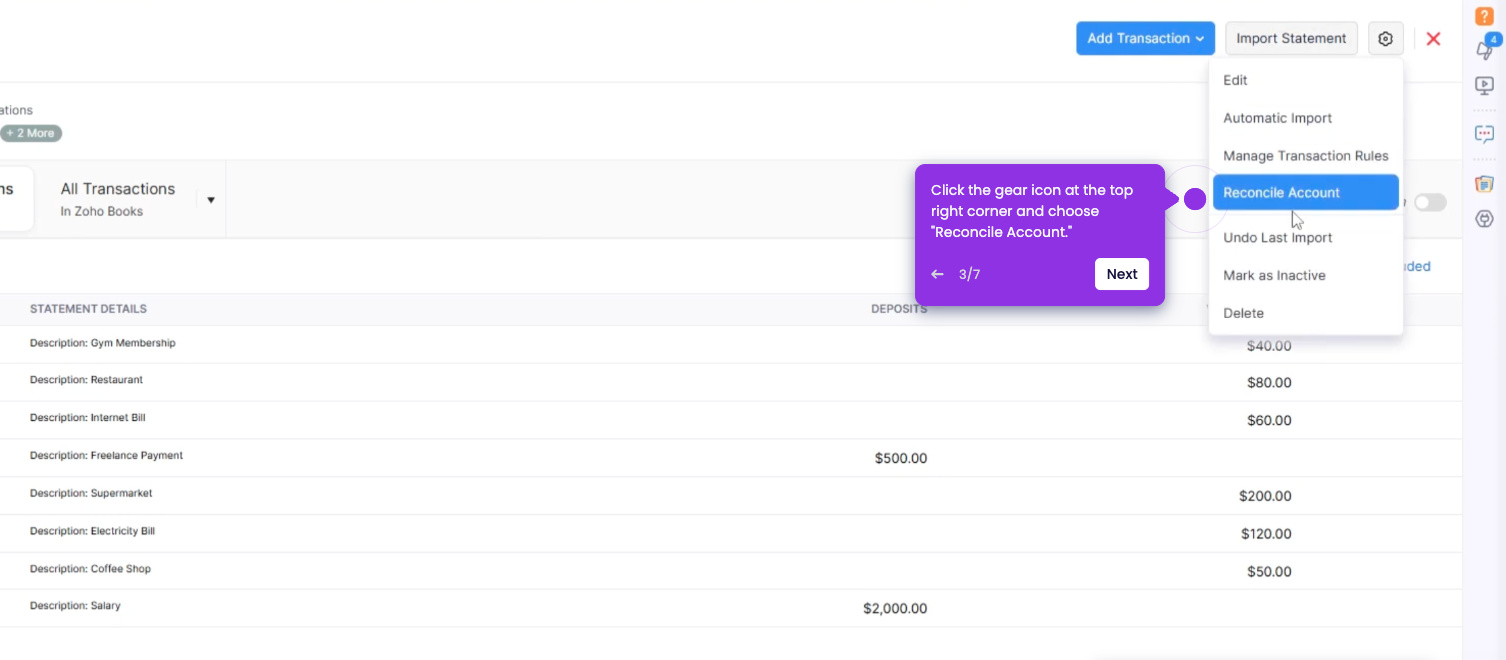Image resolution: width=1506 pixels, height=660 pixels.
Task: Click the $40.00 withdrawal amount
Action: coord(1269,346)
